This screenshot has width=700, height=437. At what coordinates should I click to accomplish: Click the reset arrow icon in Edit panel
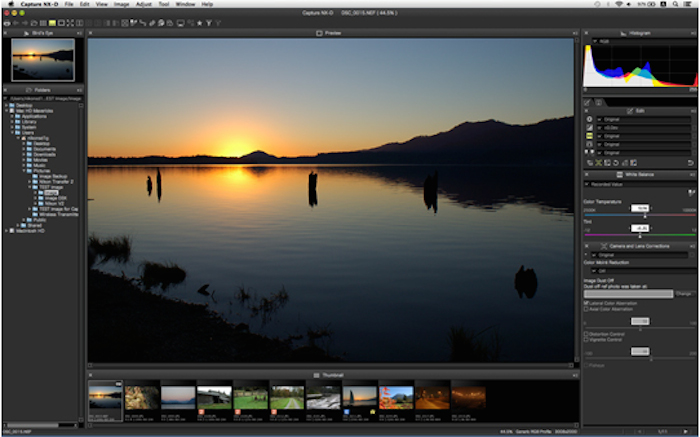click(690, 162)
